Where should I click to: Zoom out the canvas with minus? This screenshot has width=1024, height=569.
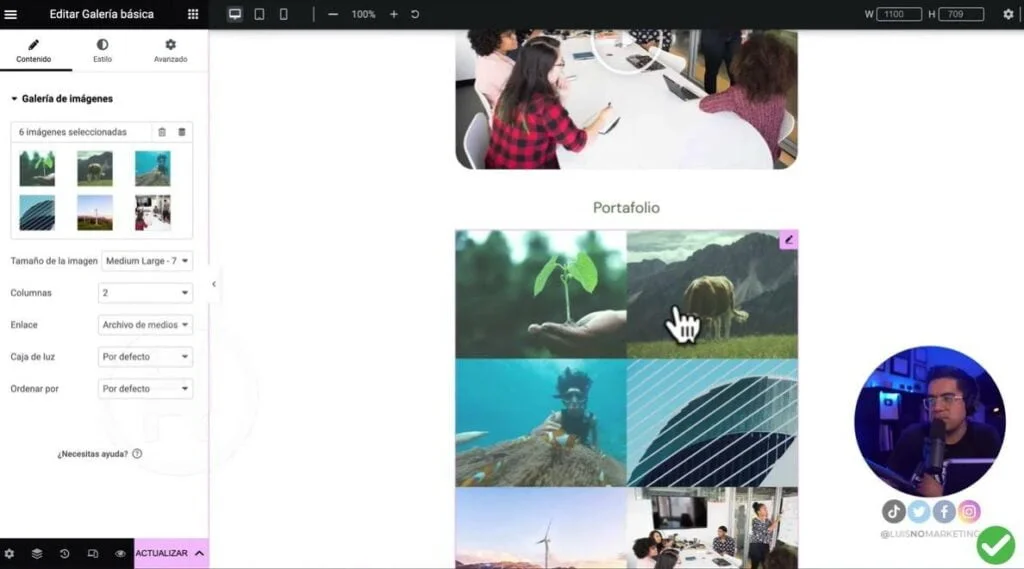[x=333, y=14]
